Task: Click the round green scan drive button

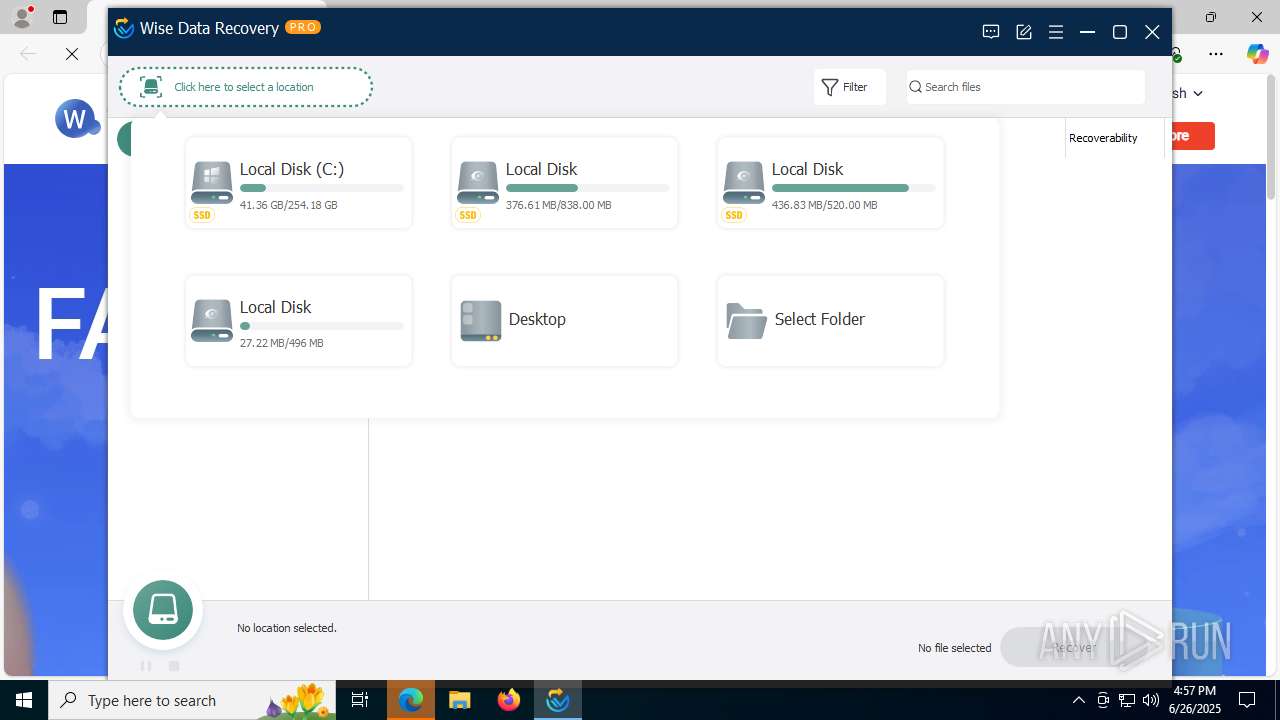Action: pos(163,610)
